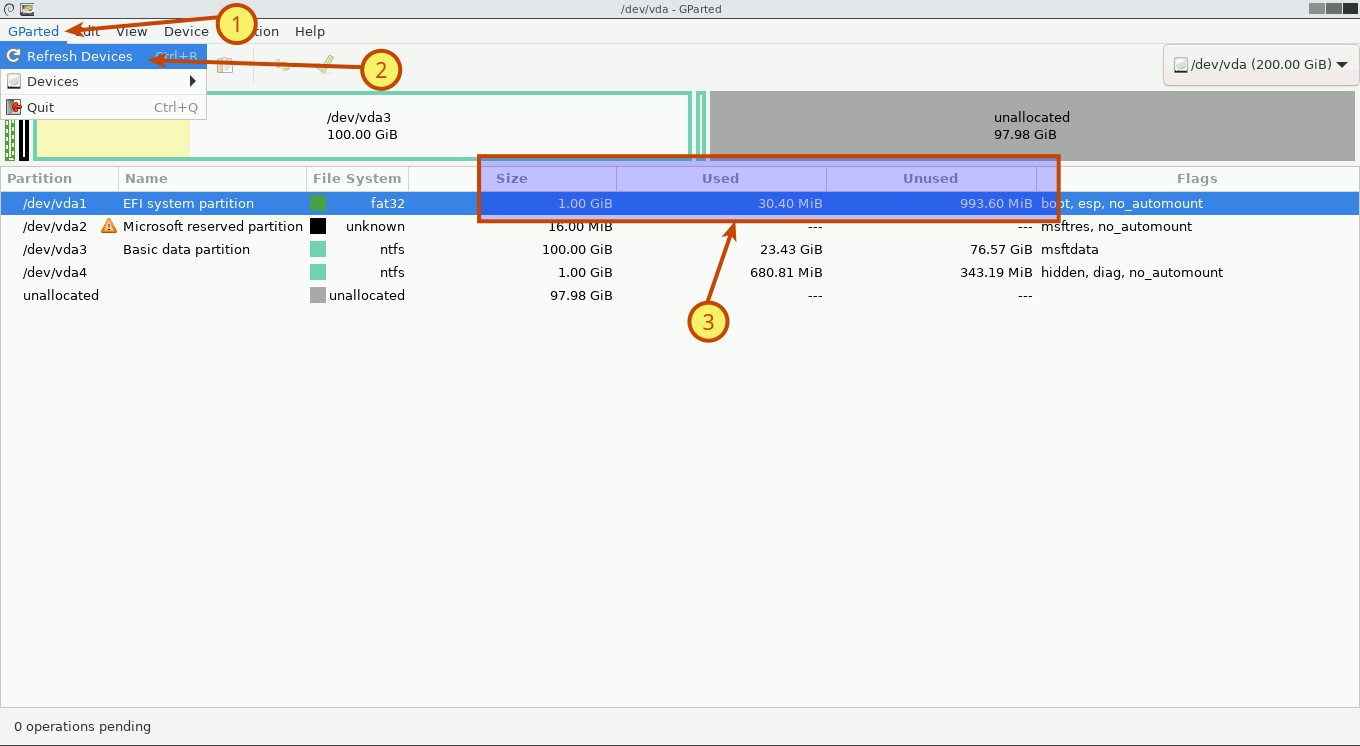Open the Device menu
Viewport: 1360px width, 746px height.
(x=186, y=31)
